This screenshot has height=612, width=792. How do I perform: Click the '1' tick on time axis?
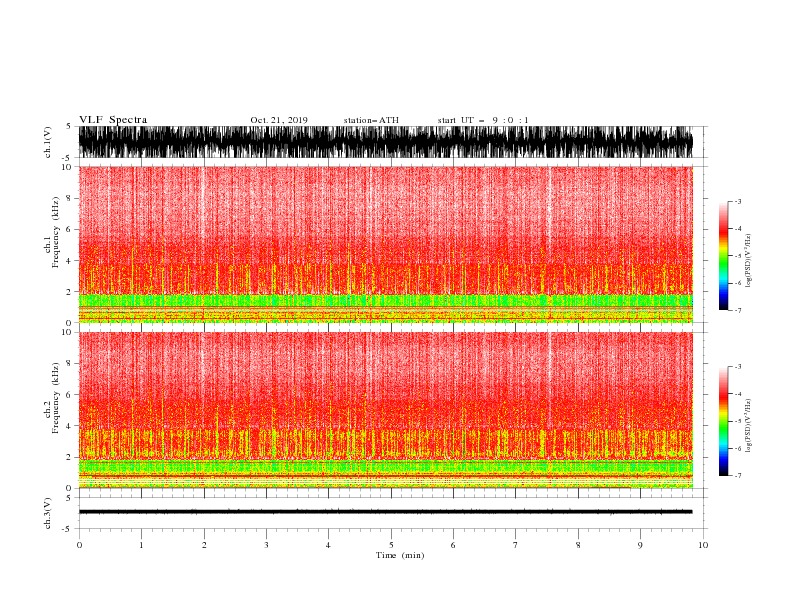[141, 545]
